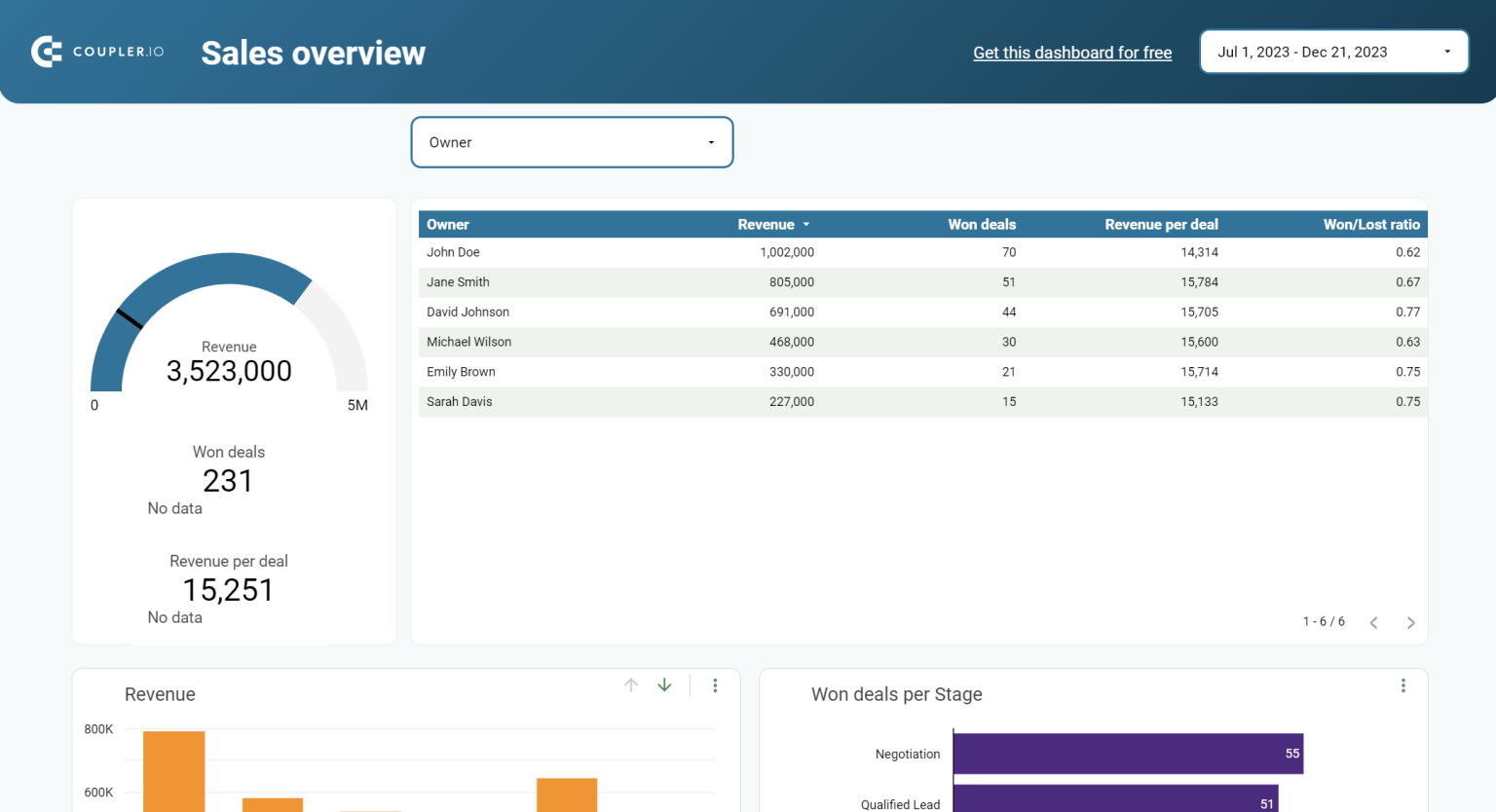Click the Coupler.io logo
The image size is (1496, 812).
click(x=97, y=51)
